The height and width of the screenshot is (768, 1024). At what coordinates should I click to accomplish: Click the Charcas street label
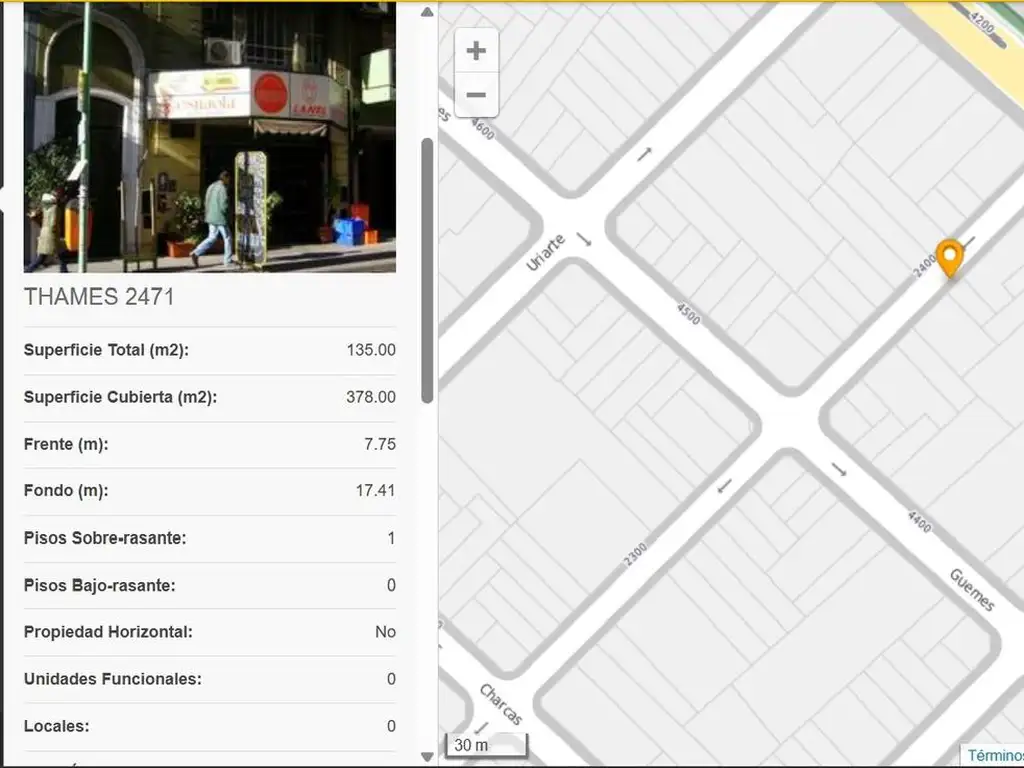[500, 705]
